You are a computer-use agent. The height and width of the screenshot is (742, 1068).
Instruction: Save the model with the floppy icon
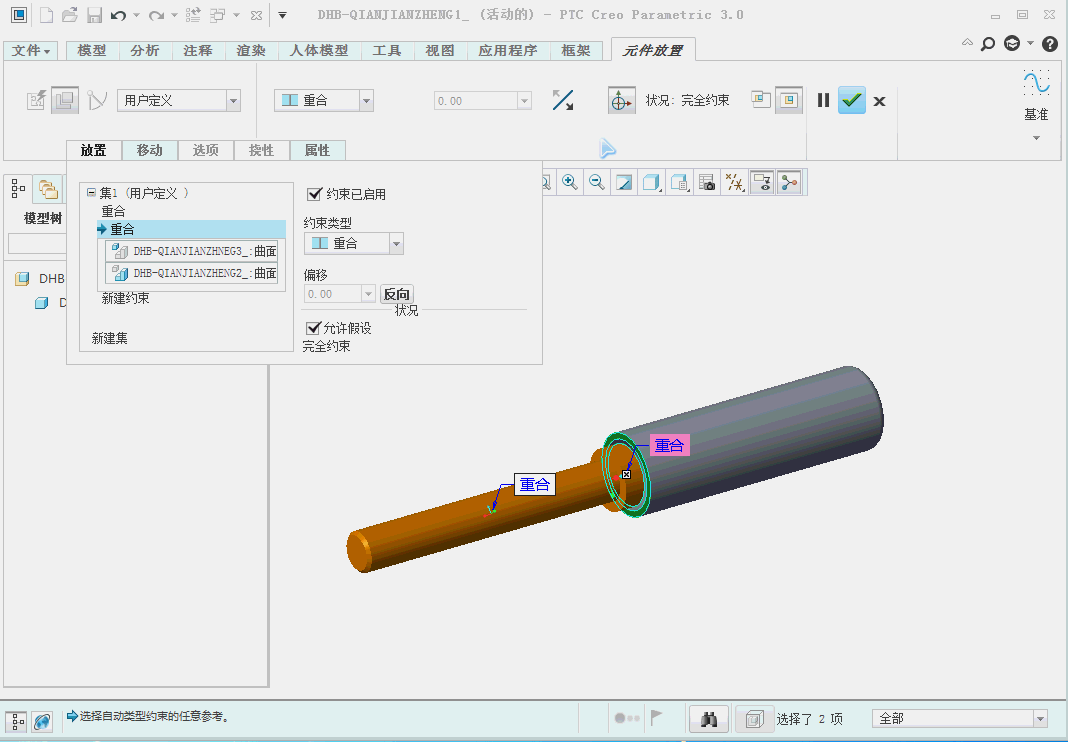click(x=94, y=15)
